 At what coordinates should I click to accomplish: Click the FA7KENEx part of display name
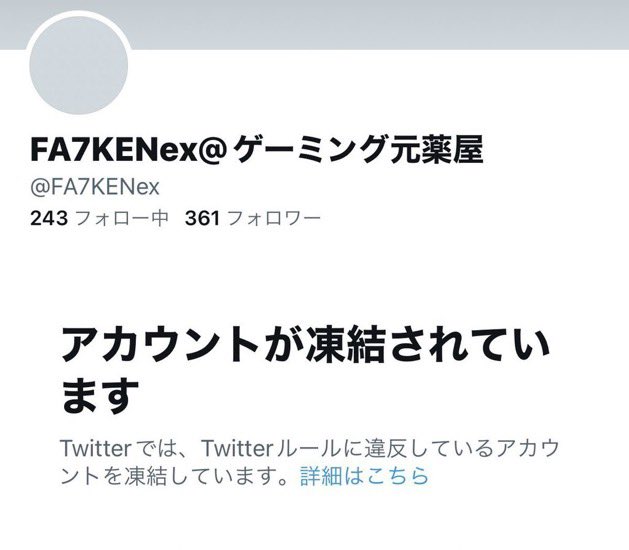114,151
